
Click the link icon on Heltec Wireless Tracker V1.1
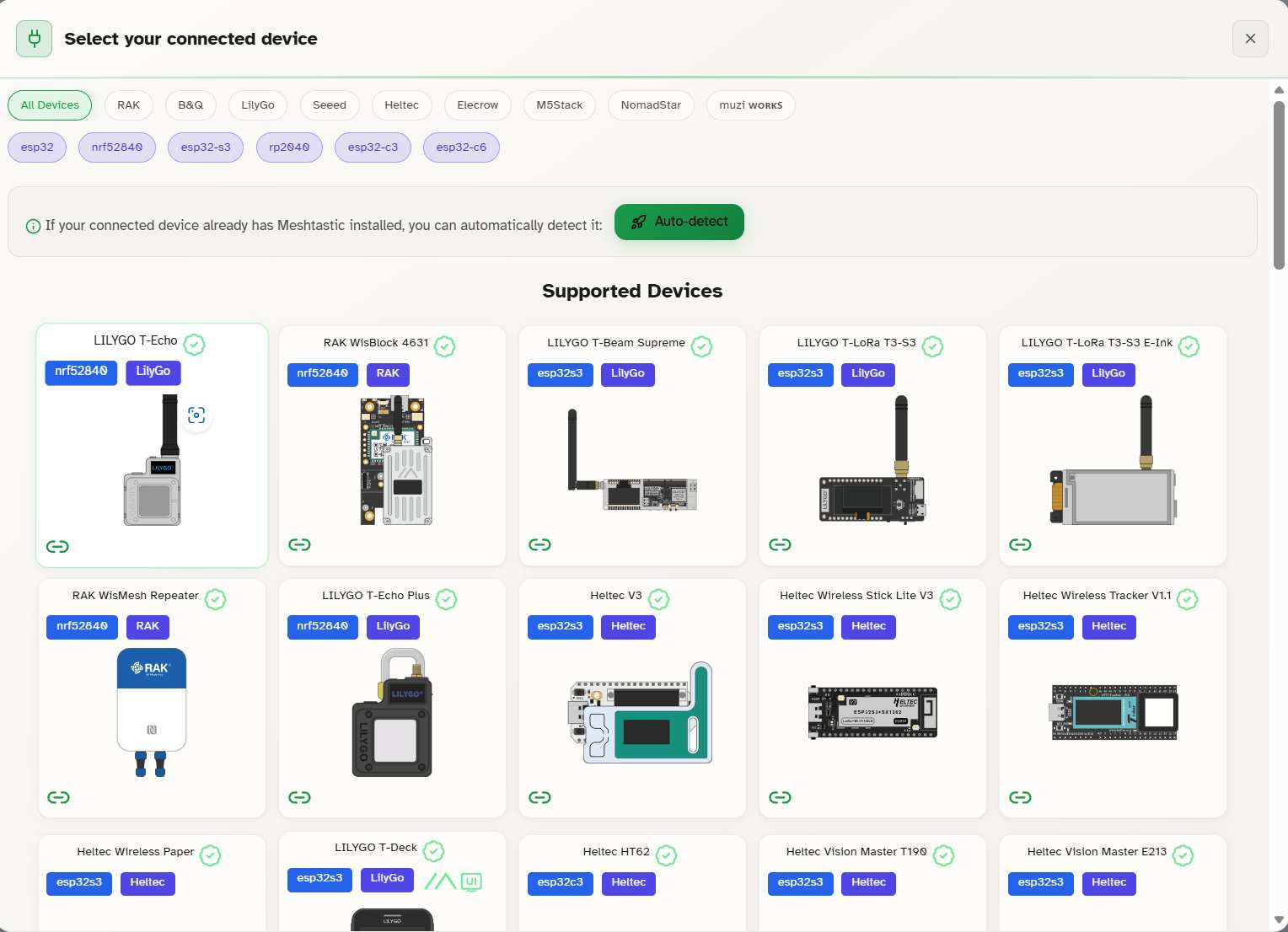tap(1020, 797)
